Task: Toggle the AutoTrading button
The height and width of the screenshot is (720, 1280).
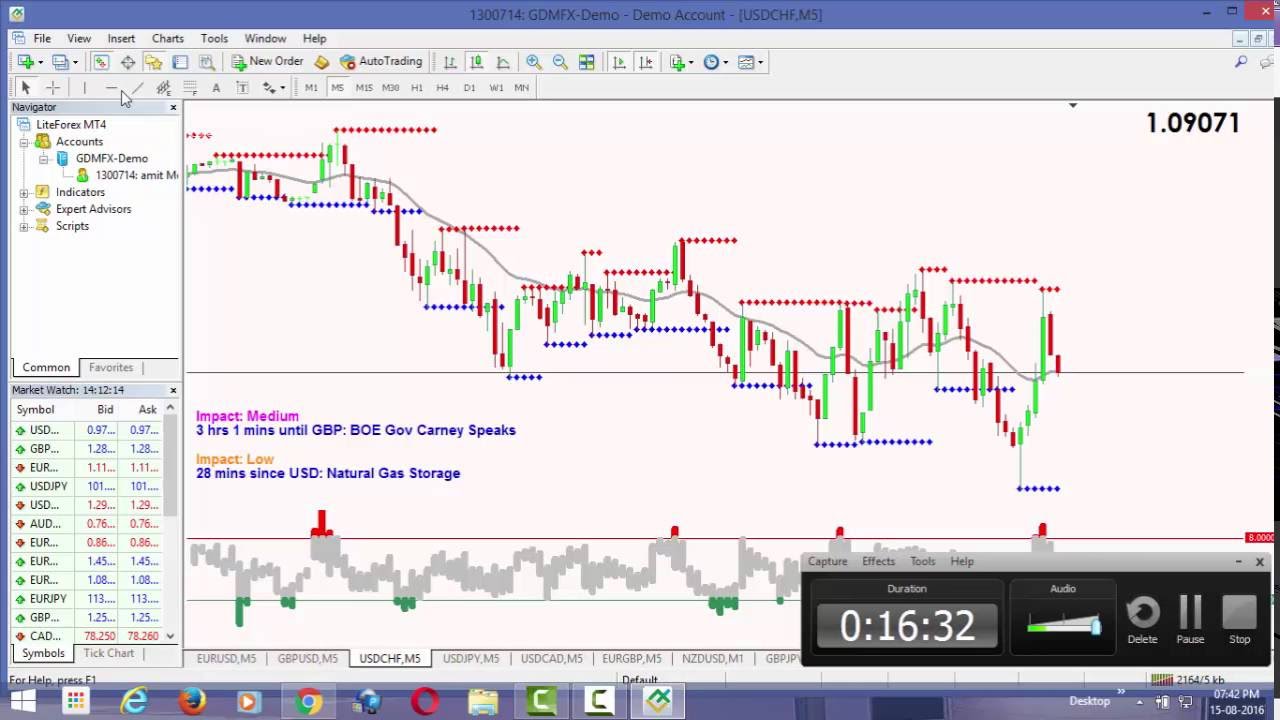Action: click(381, 62)
